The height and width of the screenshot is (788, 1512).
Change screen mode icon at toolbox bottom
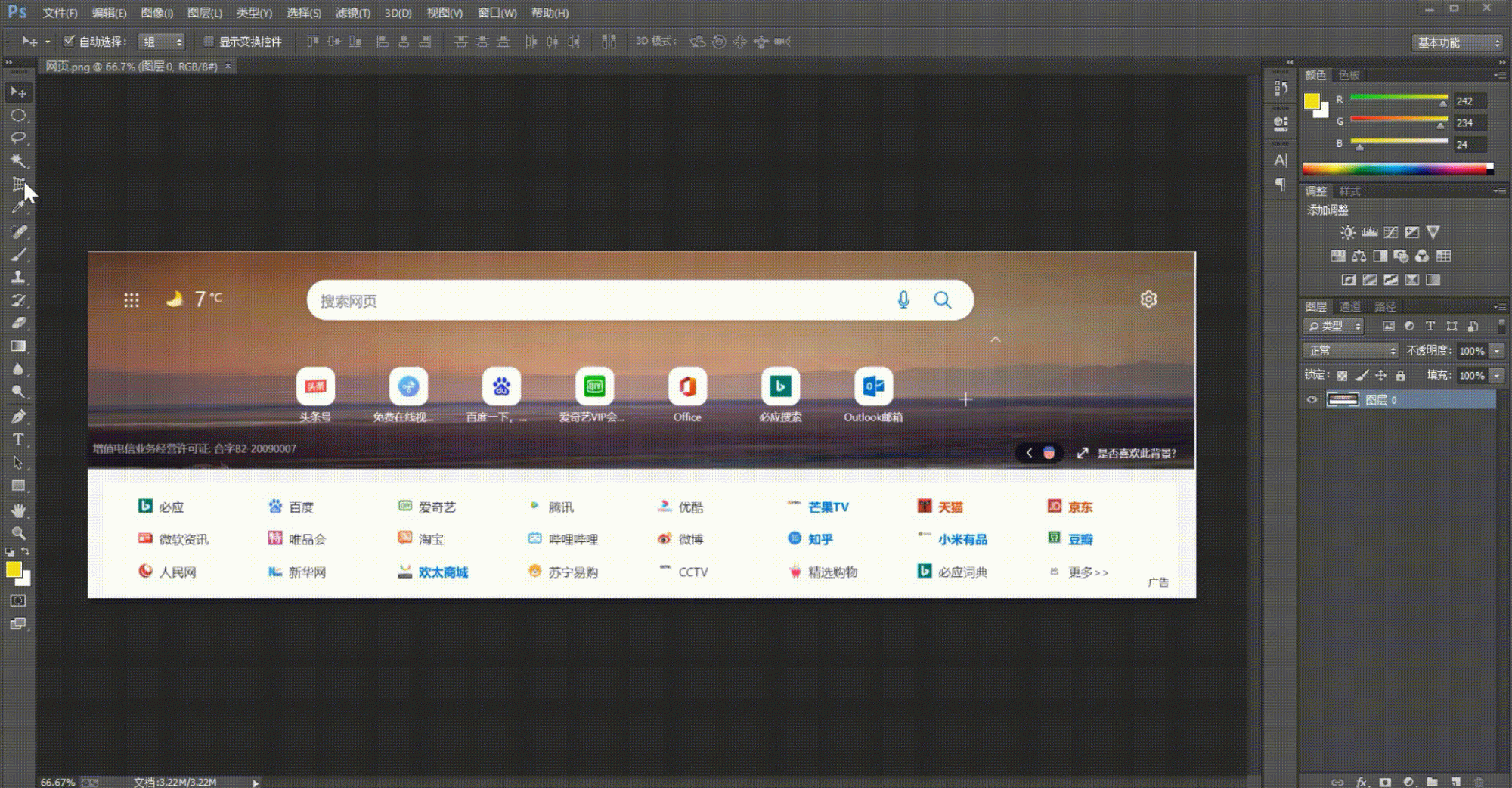(18, 624)
